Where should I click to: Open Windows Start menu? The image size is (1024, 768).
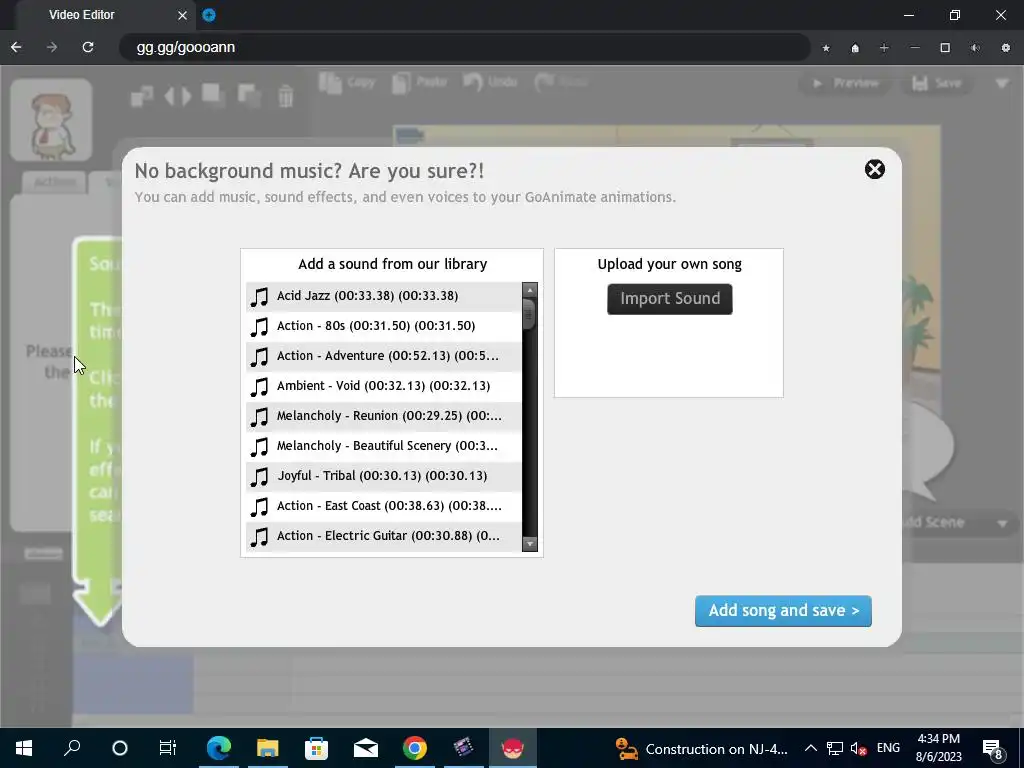24,748
